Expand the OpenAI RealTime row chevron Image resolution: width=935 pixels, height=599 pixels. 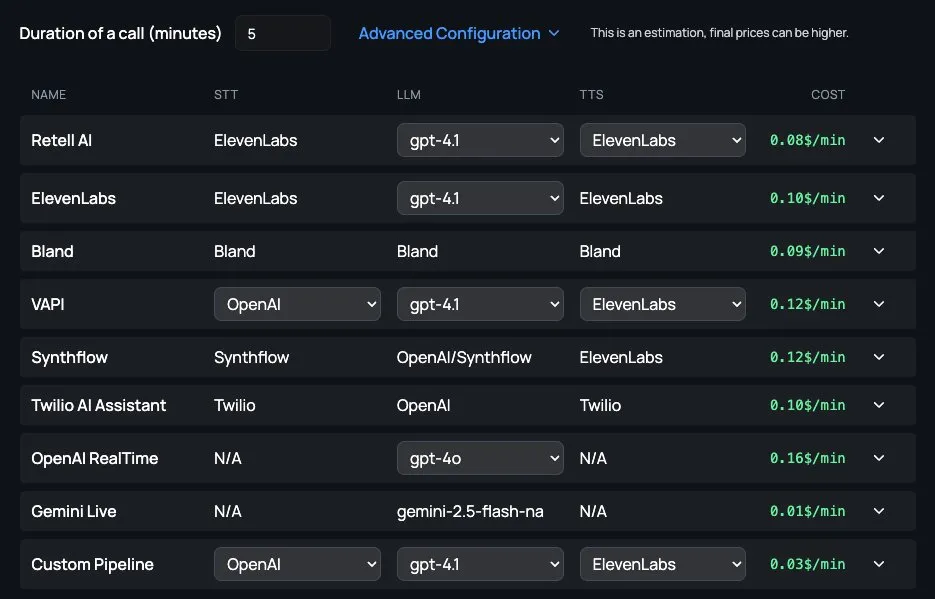(x=879, y=458)
